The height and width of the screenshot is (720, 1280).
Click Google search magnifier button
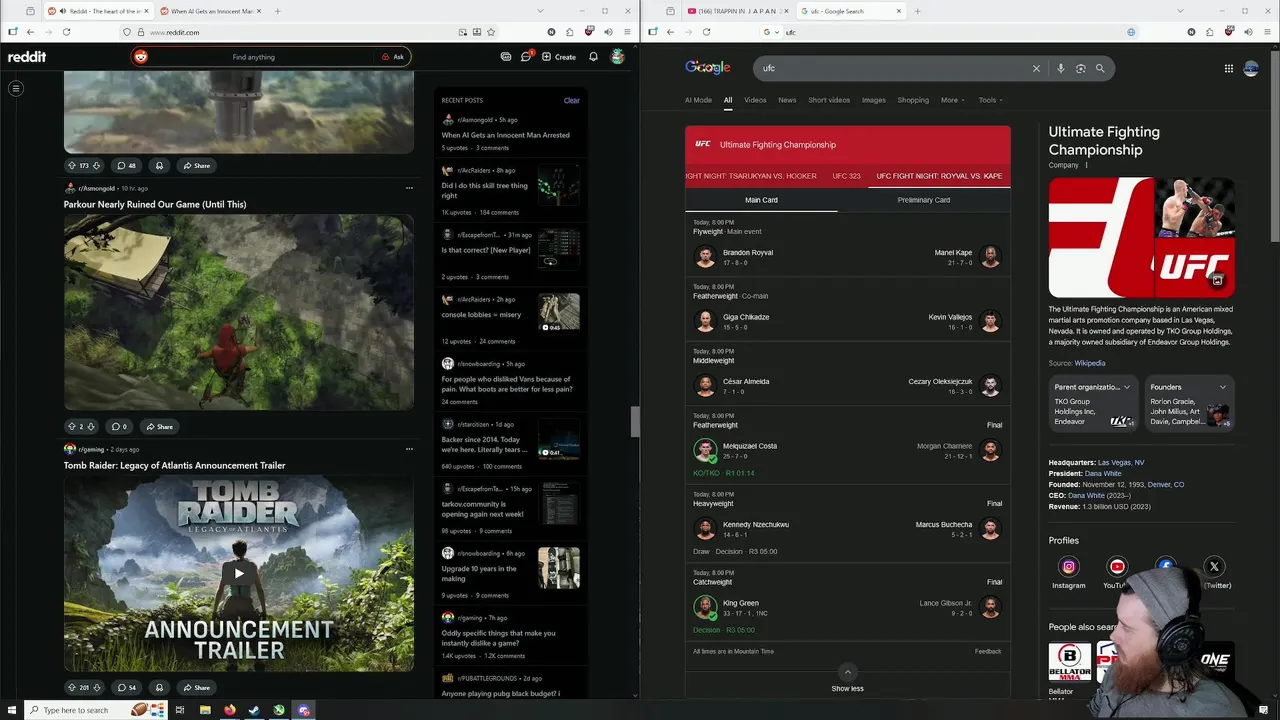tap(1100, 68)
